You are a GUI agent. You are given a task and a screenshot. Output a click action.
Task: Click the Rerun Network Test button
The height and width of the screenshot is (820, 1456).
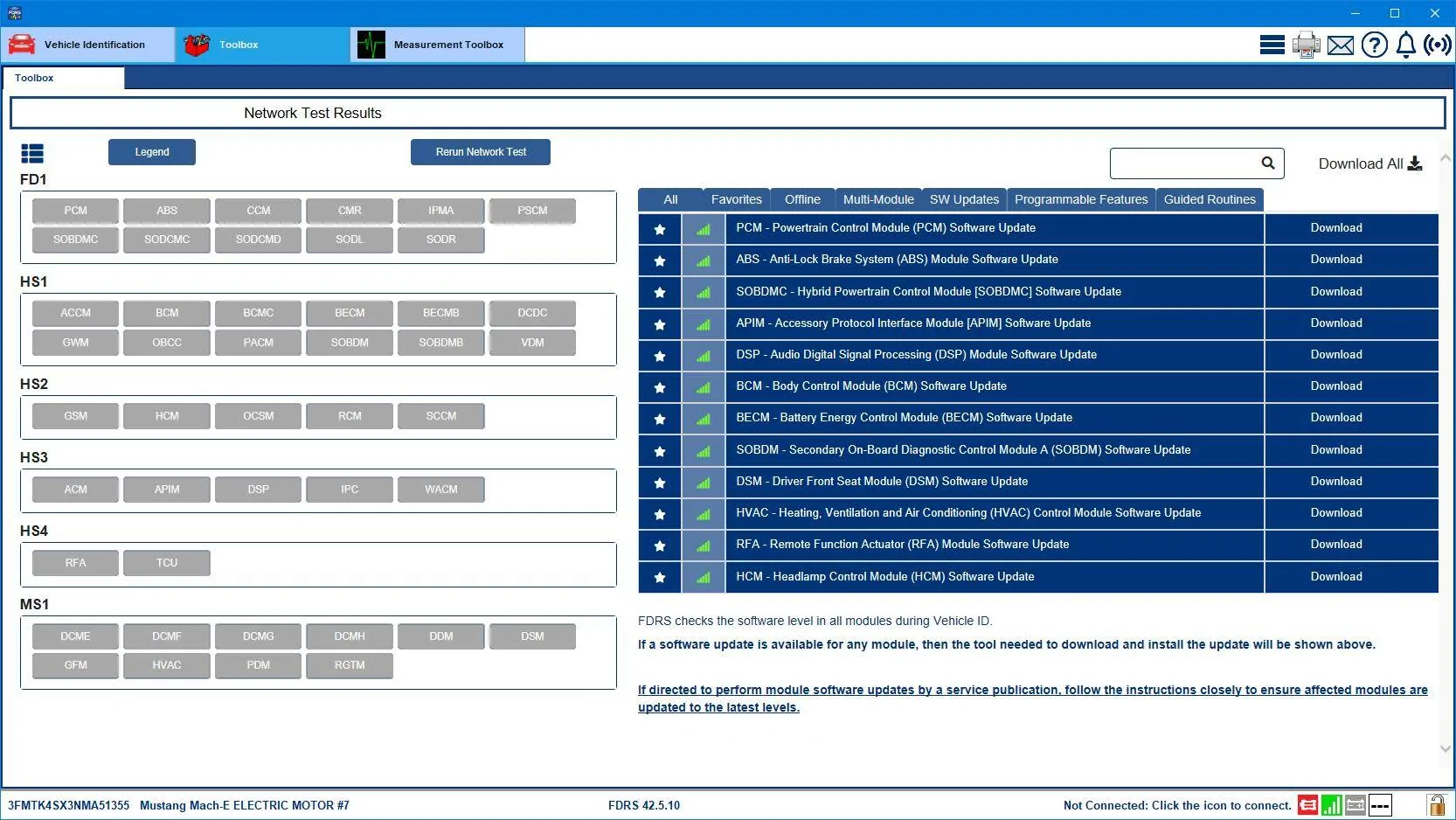point(481,152)
